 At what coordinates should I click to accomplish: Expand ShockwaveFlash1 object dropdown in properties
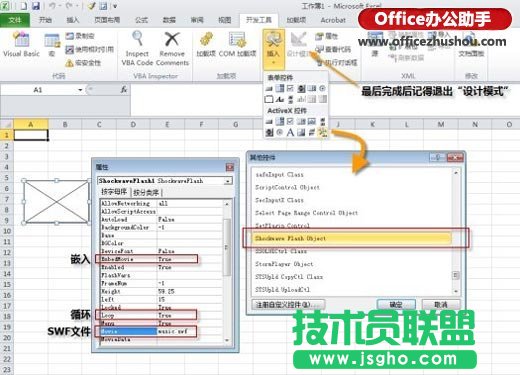(228, 181)
